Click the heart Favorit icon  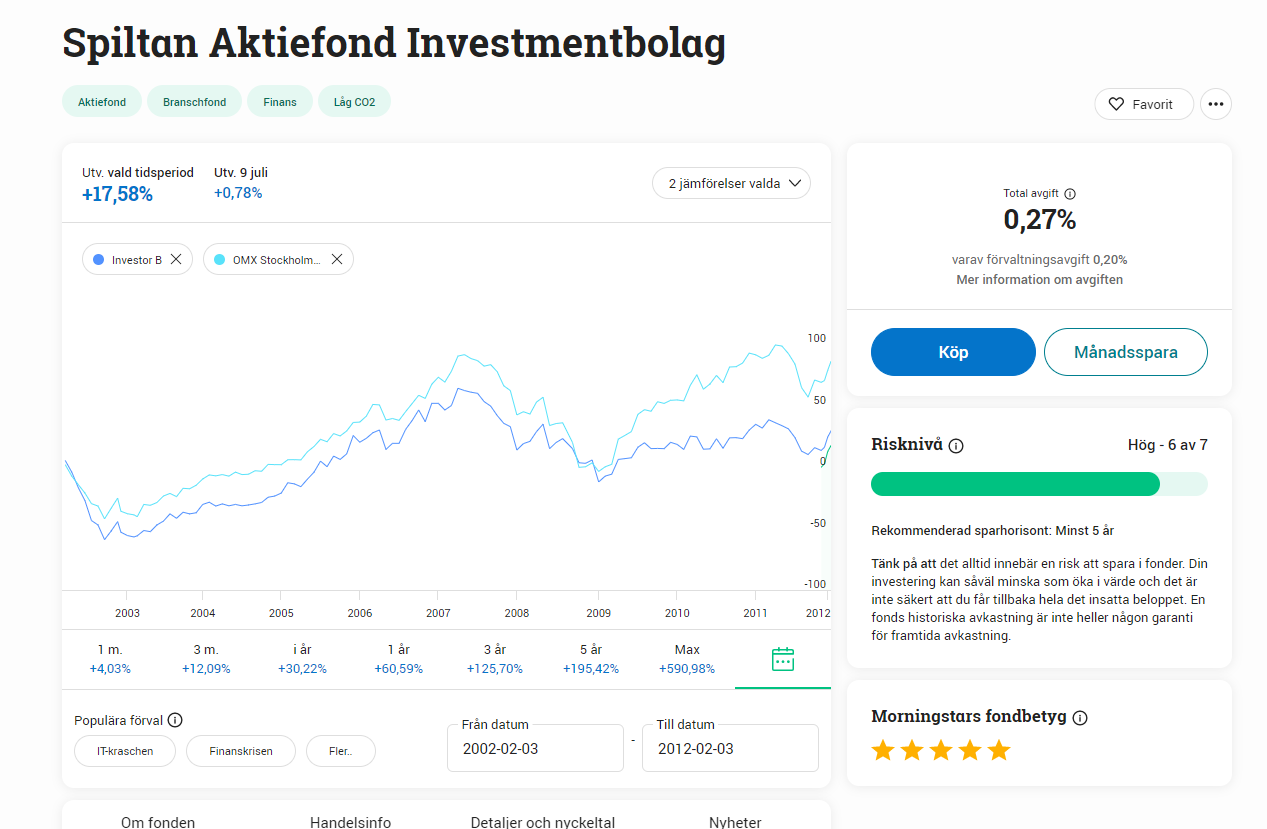[1116, 104]
